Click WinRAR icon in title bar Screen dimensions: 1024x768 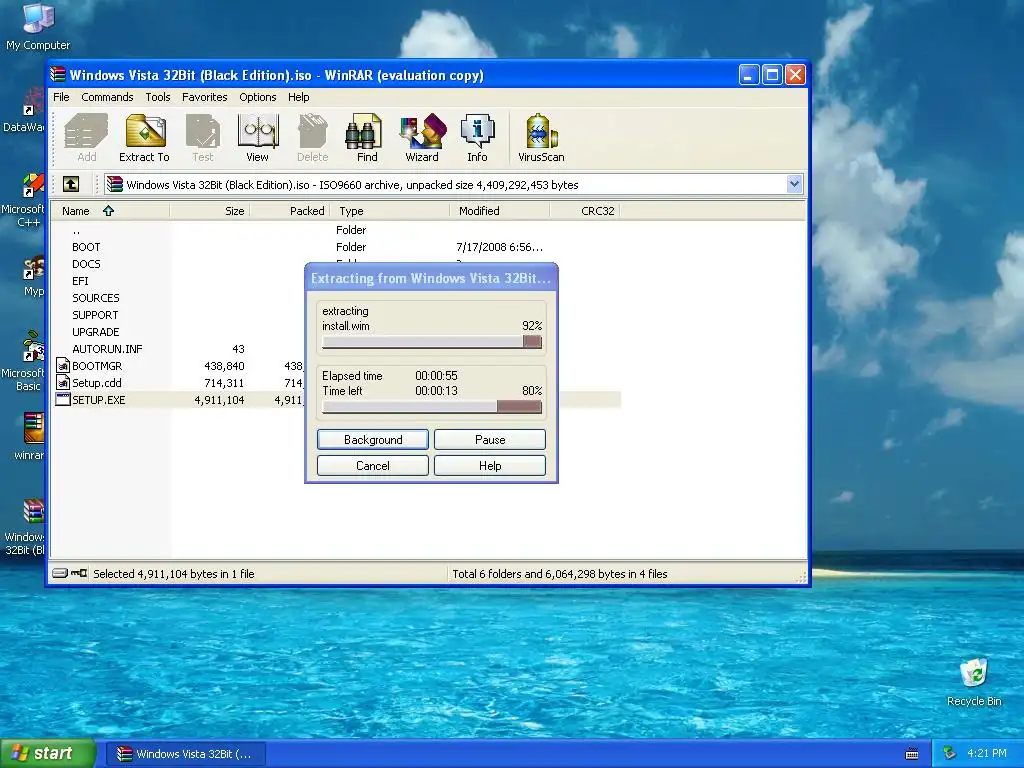click(x=58, y=74)
